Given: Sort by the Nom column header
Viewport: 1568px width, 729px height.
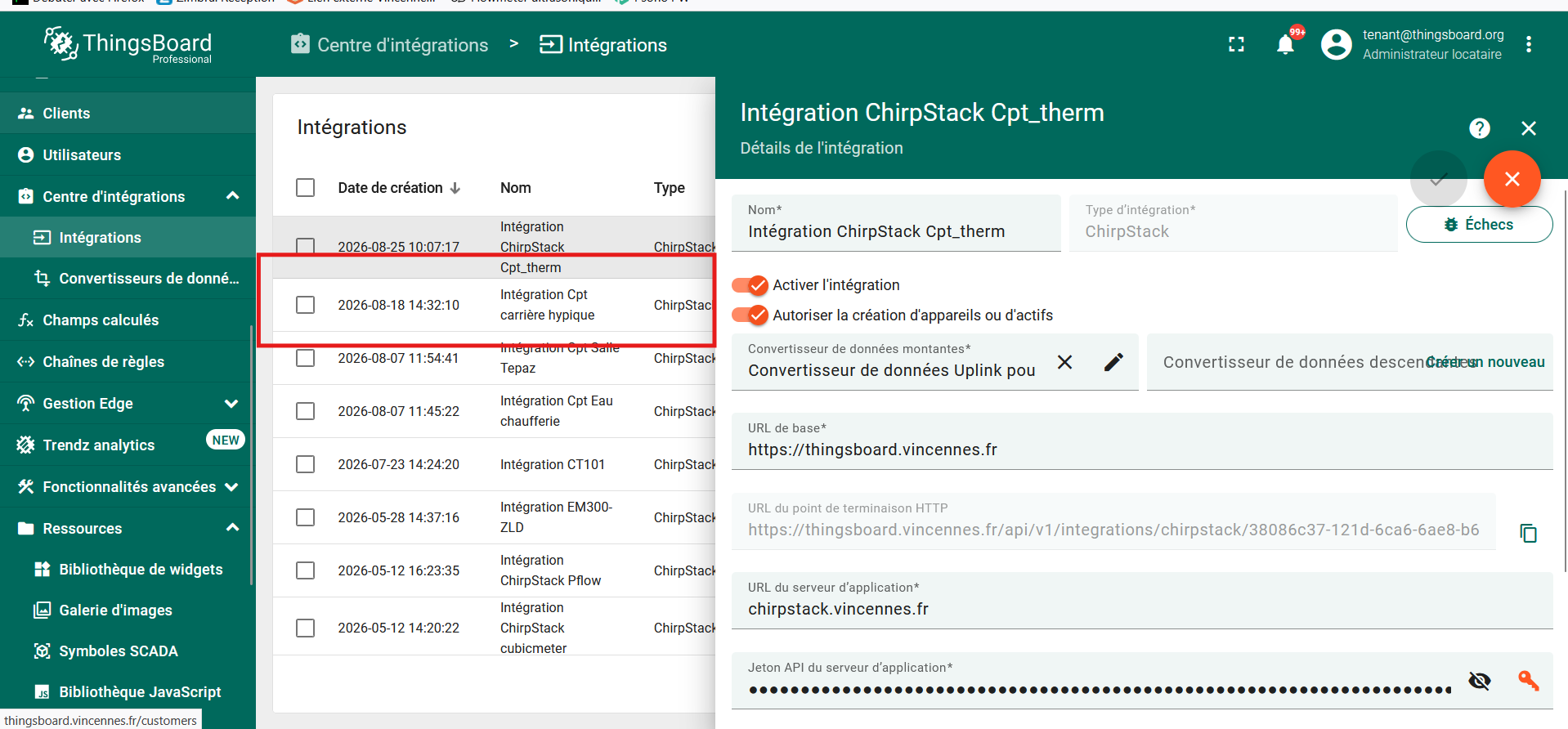Looking at the screenshot, I should [x=516, y=188].
